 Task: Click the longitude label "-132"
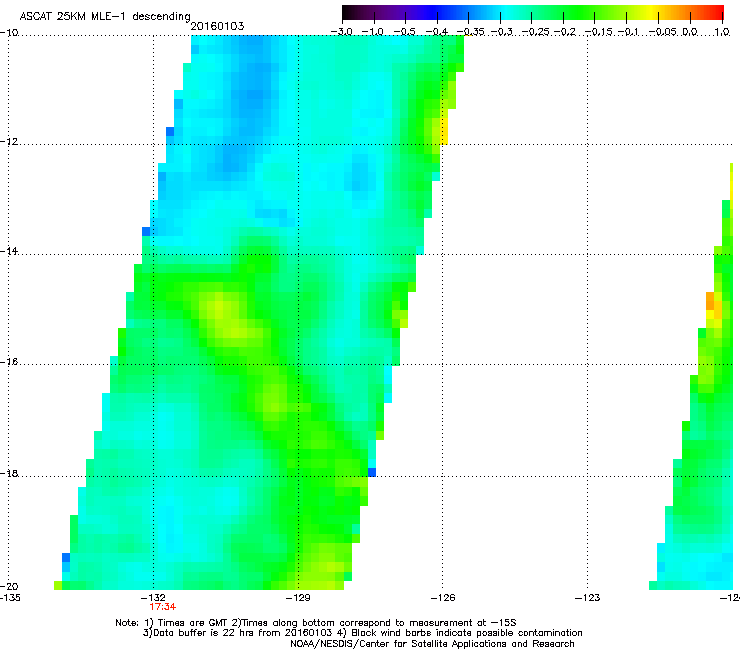click(153, 598)
